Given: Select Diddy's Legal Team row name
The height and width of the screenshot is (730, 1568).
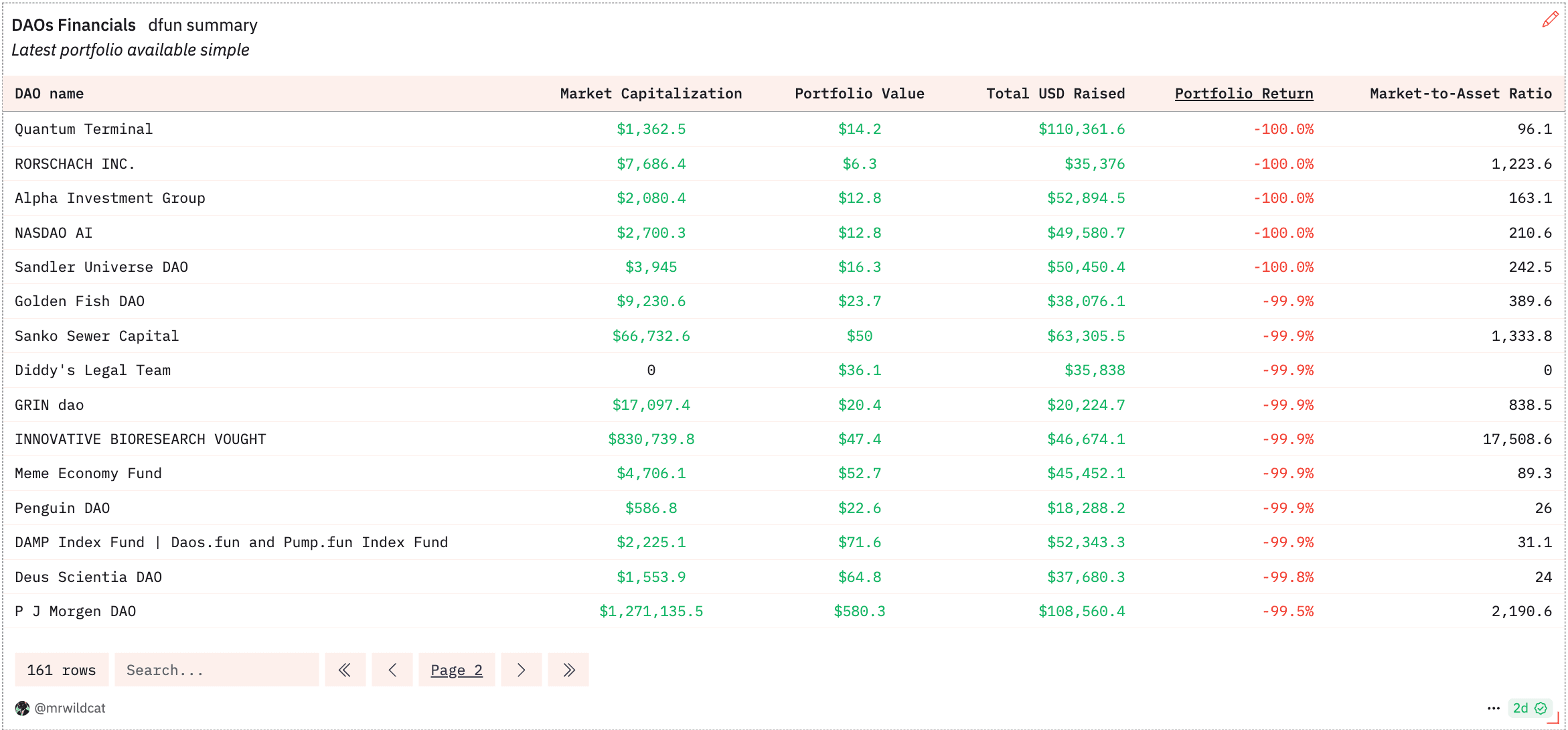Looking at the screenshot, I should click(x=92, y=370).
